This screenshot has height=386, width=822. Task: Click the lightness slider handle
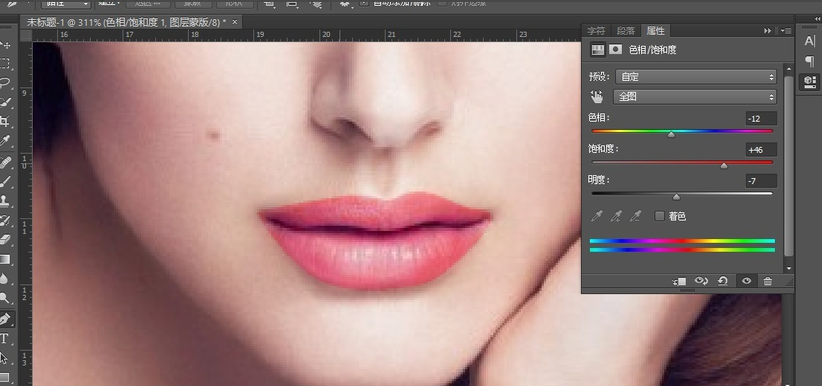point(676,197)
